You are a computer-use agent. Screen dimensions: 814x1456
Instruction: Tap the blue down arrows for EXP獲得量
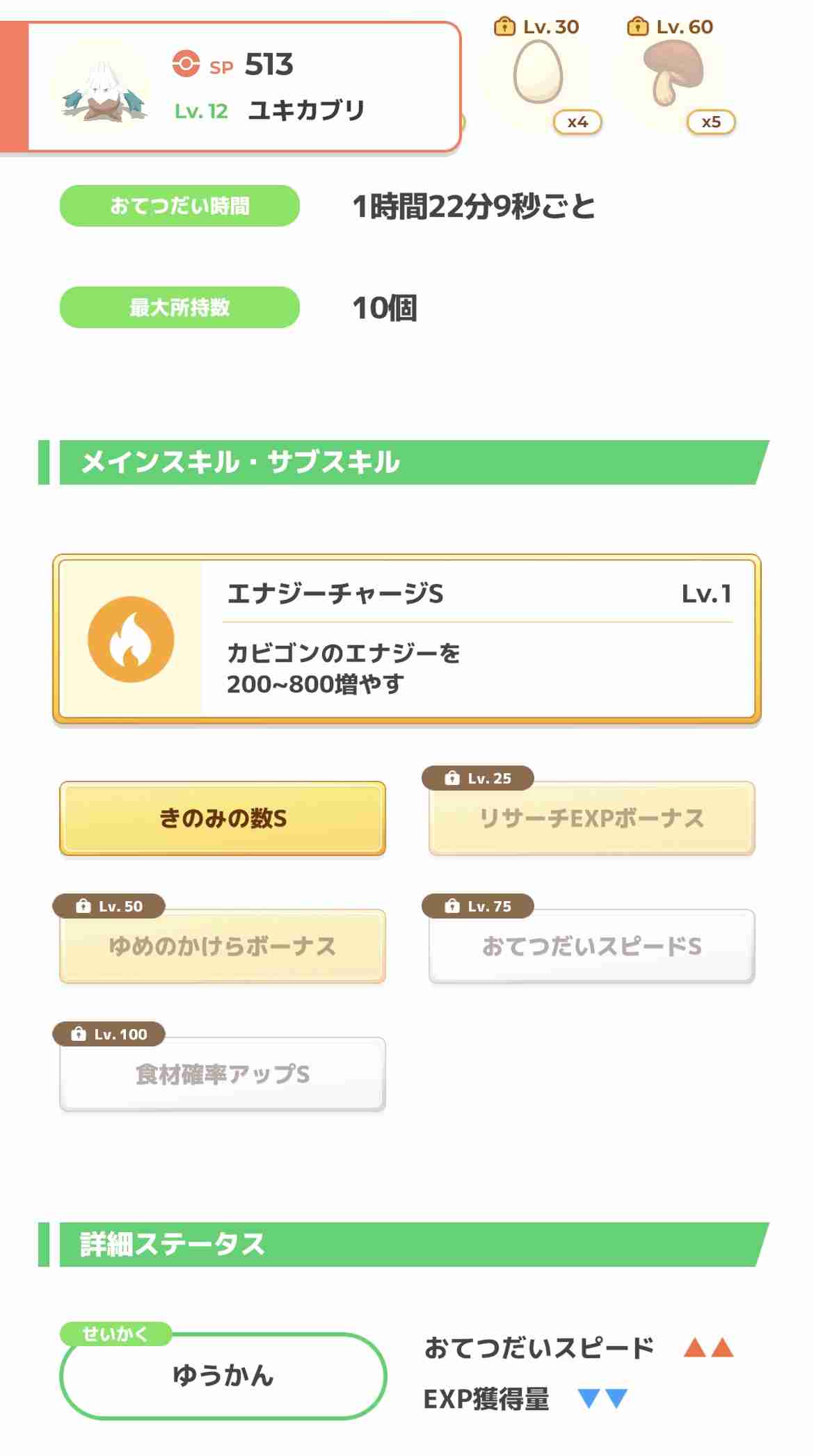click(x=603, y=1398)
